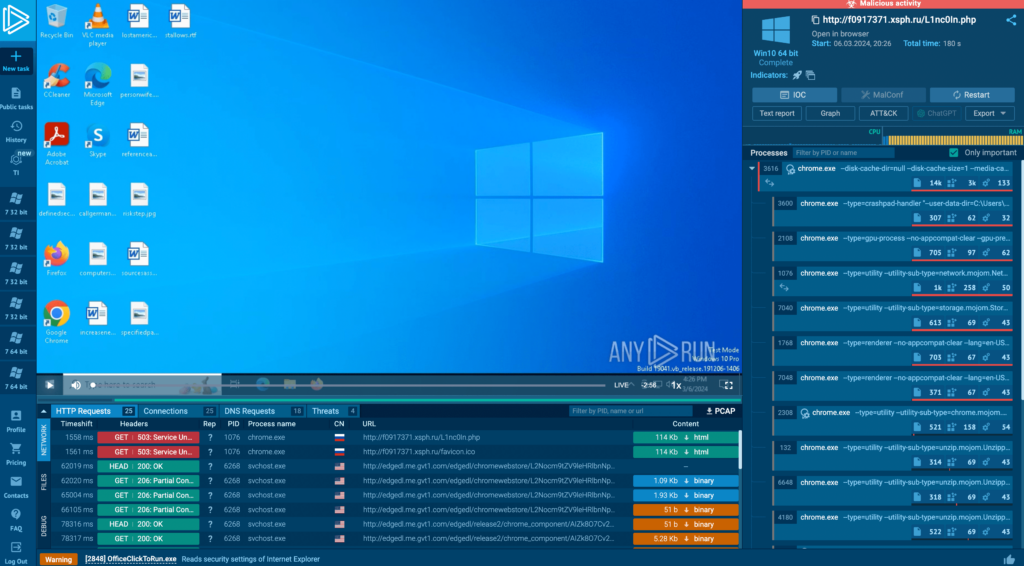Collapse the chrome.exe 3616 process tree
Viewport: 1024px width, 566px height.
point(751,168)
